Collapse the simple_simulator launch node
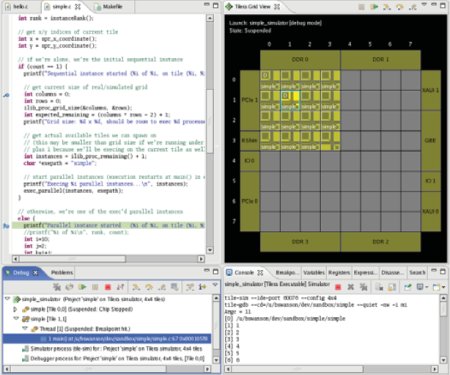Screen dimensions: 450x375 (x=7, y=299)
